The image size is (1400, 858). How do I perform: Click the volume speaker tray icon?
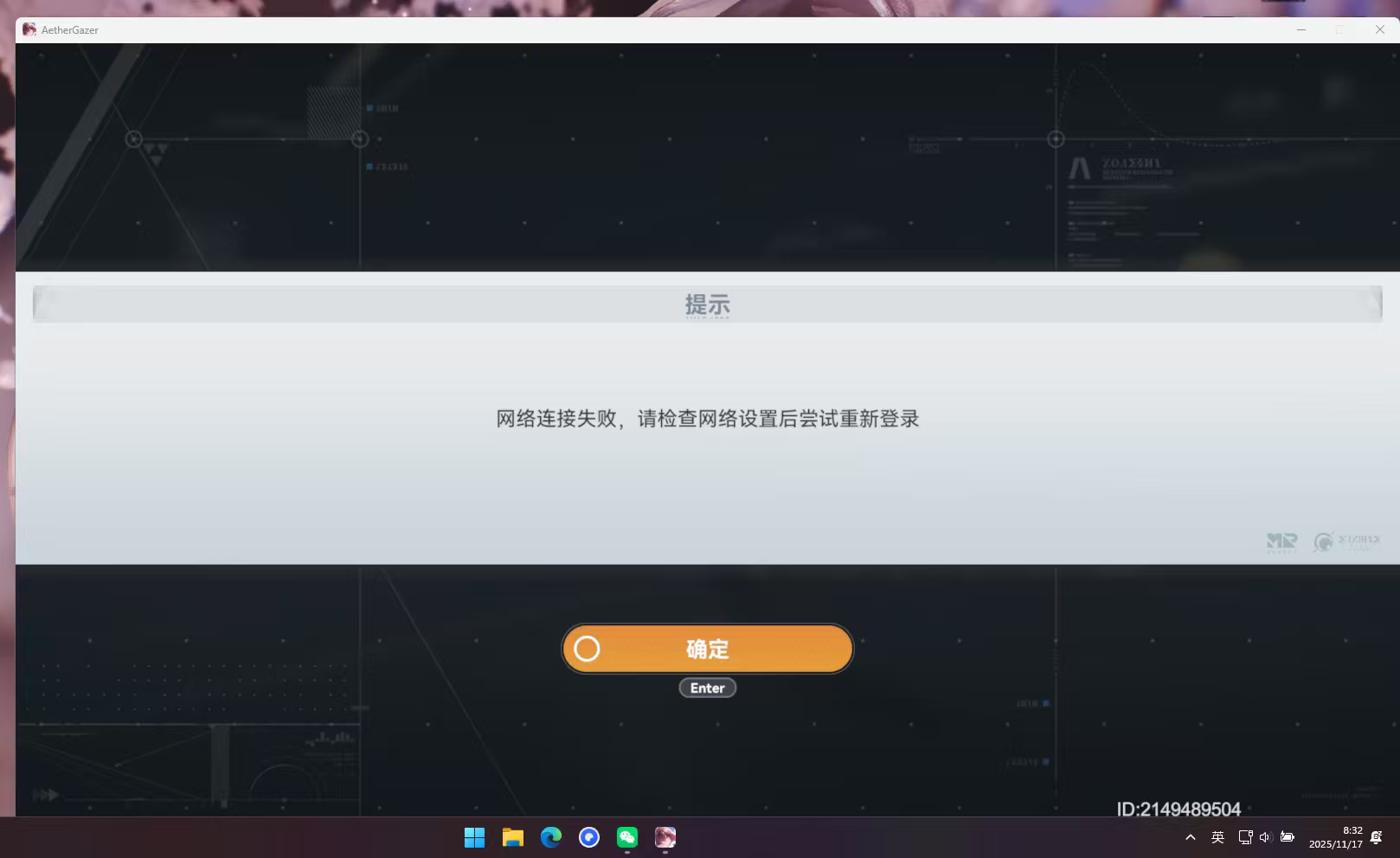click(x=1265, y=837)
